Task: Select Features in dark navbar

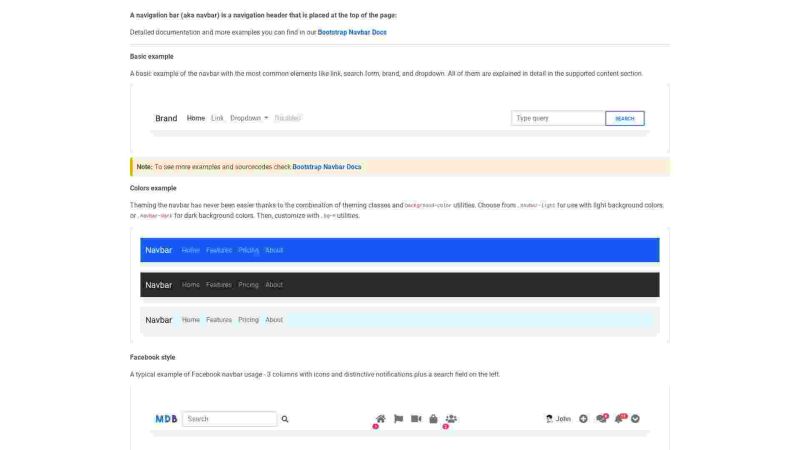Action: (x=219, y=285)
